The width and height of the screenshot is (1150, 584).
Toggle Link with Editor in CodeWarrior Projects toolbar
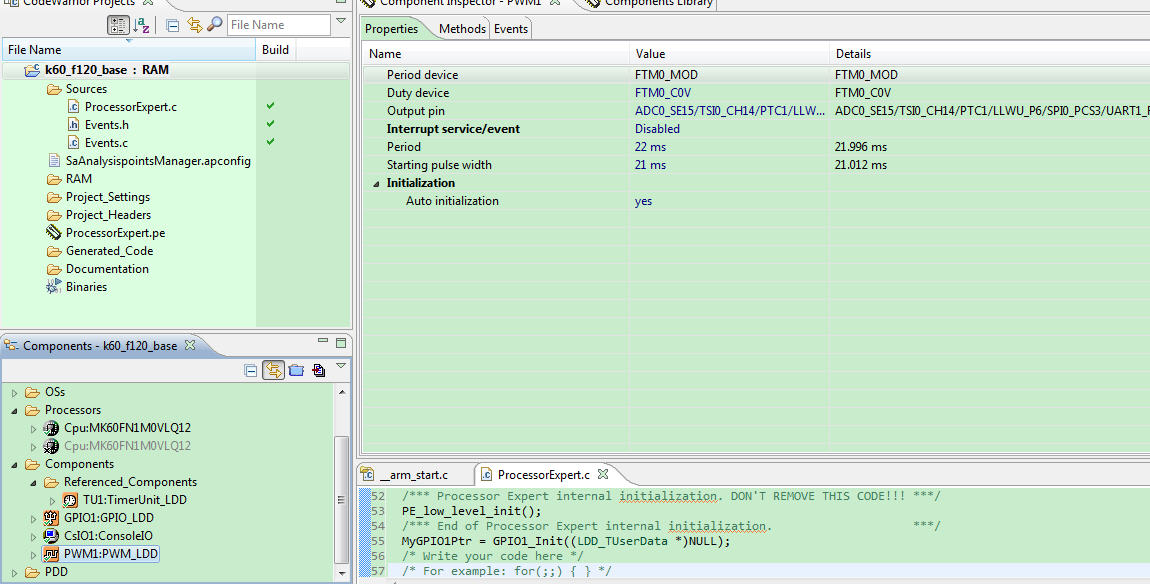pyautogui.click(x=194, y=25)
